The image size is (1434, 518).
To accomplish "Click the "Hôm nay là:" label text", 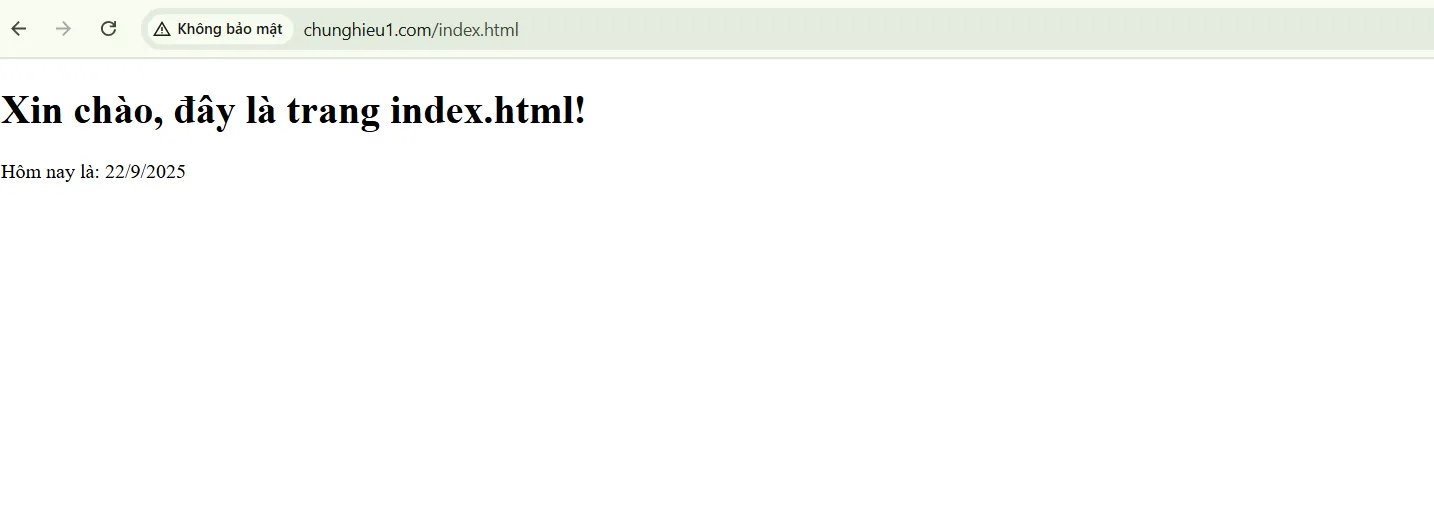I will (50, 171).
